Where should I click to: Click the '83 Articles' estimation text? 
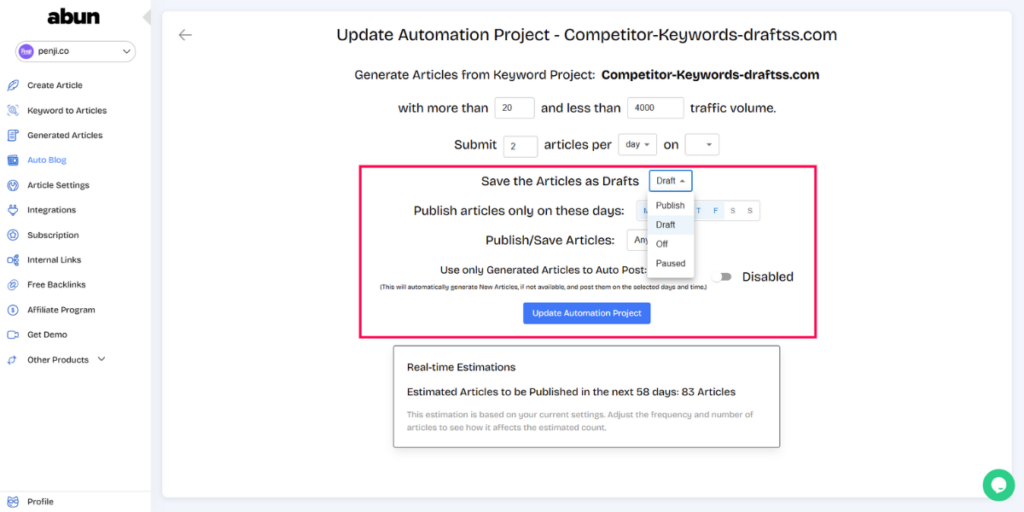point(709,392)
